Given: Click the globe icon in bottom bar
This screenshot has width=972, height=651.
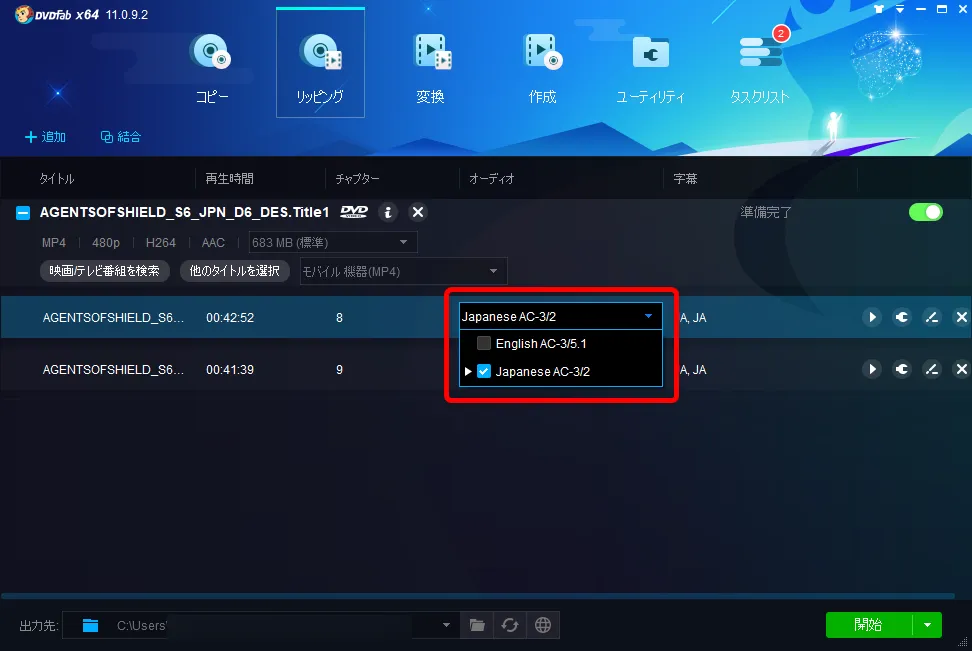Looking at the screenshot, I should 543,625.
